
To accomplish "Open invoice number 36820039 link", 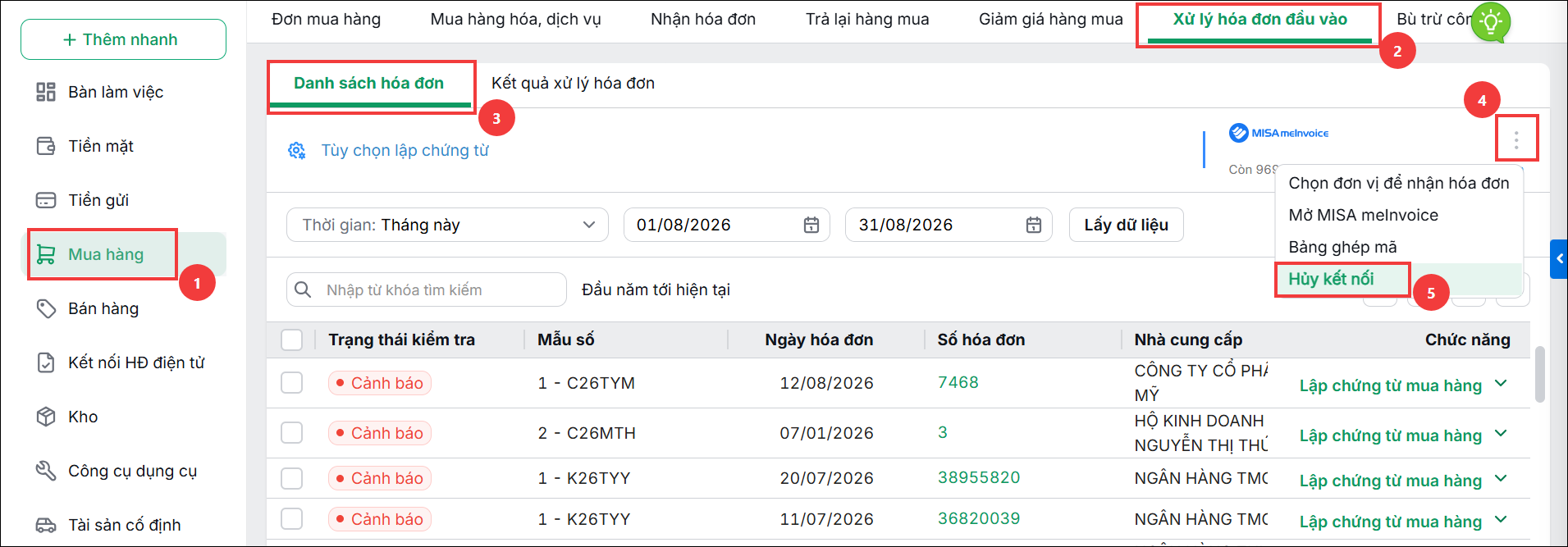I will pyautogui.click(x=979, y=518).
